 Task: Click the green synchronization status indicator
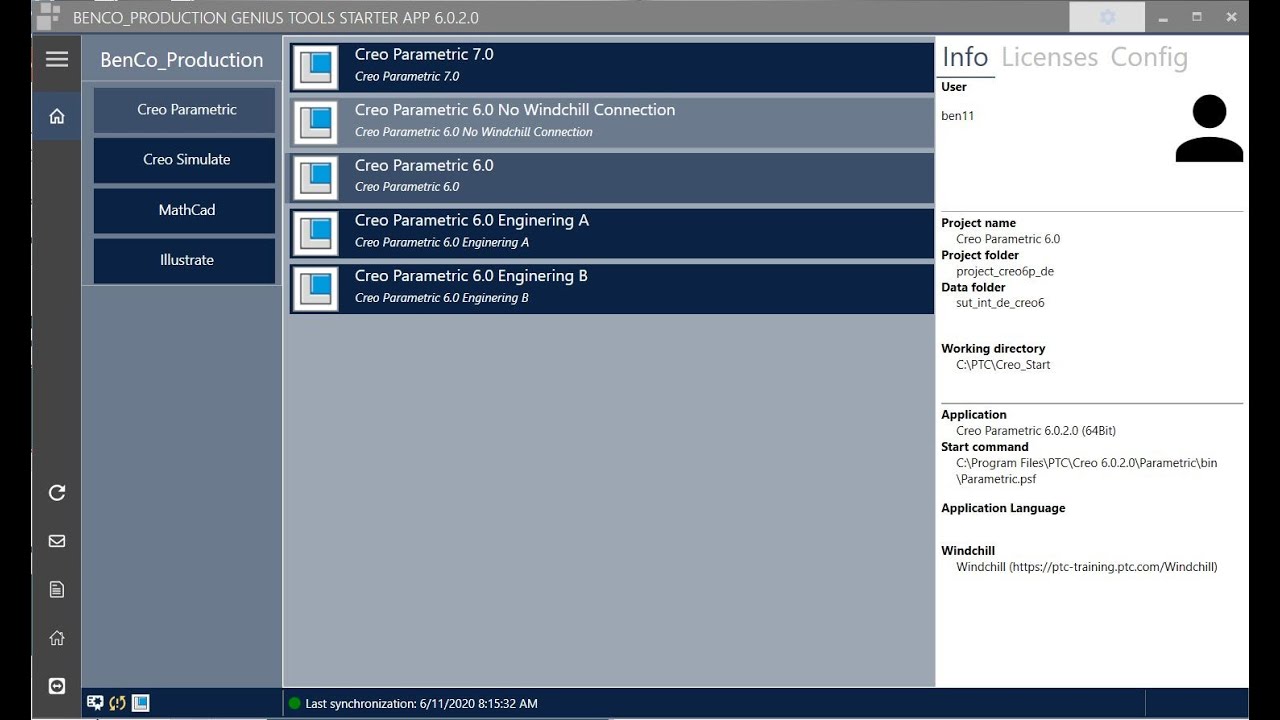point(294,703)
